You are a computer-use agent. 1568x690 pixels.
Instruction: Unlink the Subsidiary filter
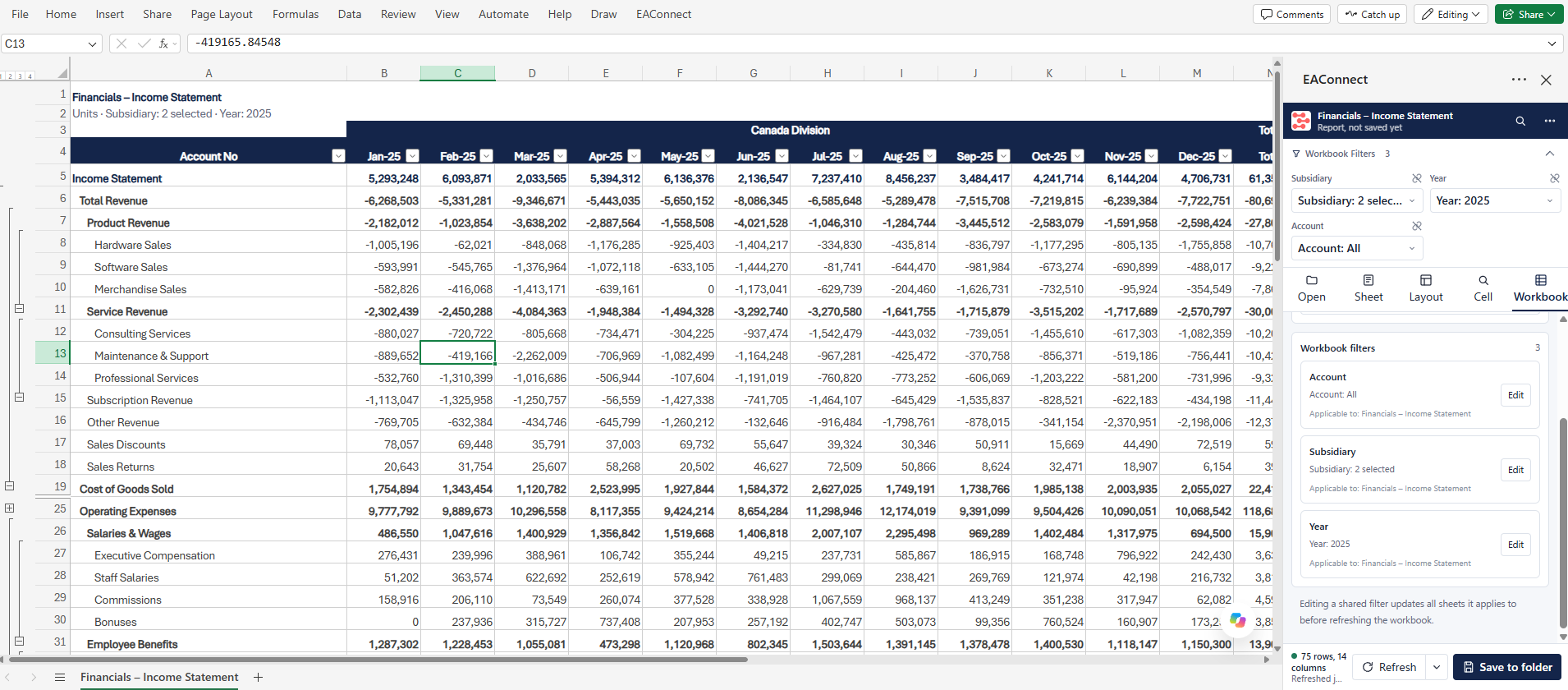click(1416, 178)
